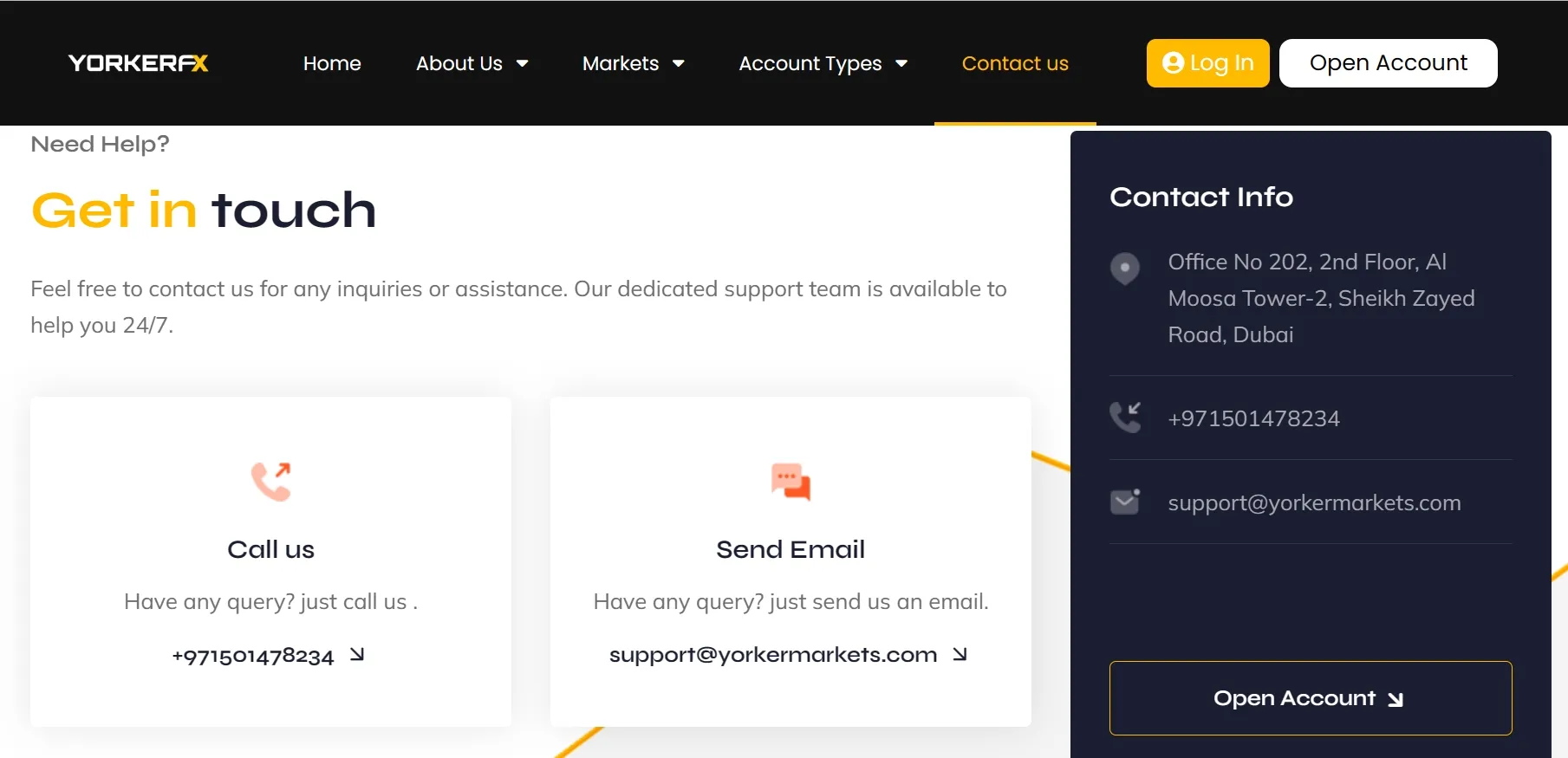
Task: Open the About Us menu
Action: click(x=459, y=63)
